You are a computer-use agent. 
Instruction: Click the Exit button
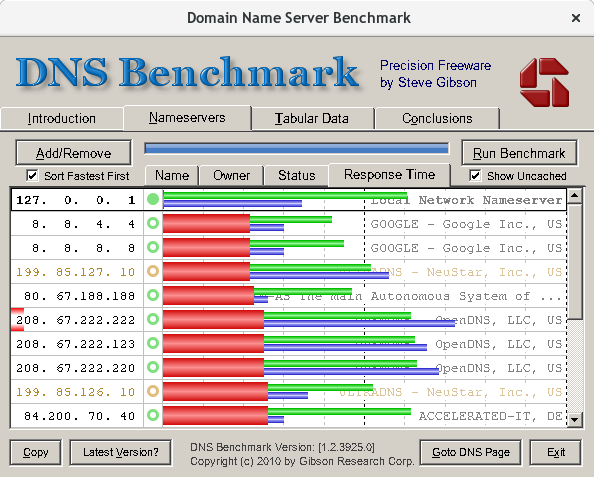click(556, 452)
